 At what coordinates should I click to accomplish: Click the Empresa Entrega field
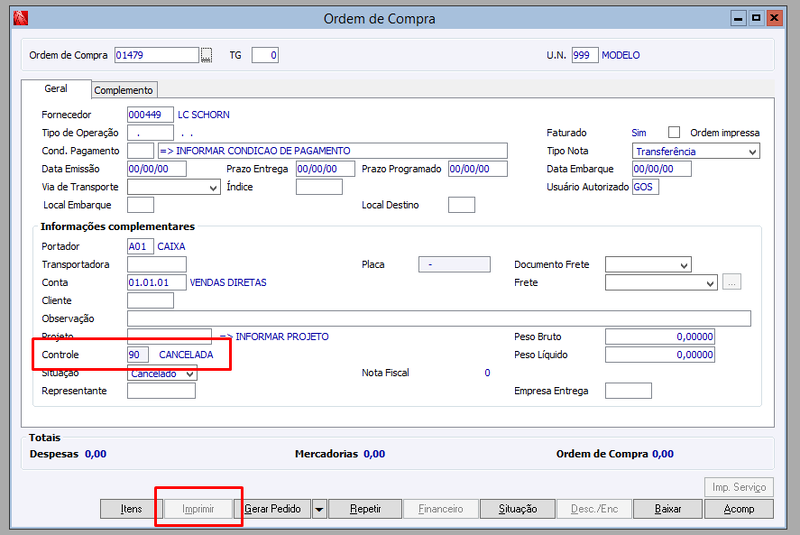(x=628, y=391)
